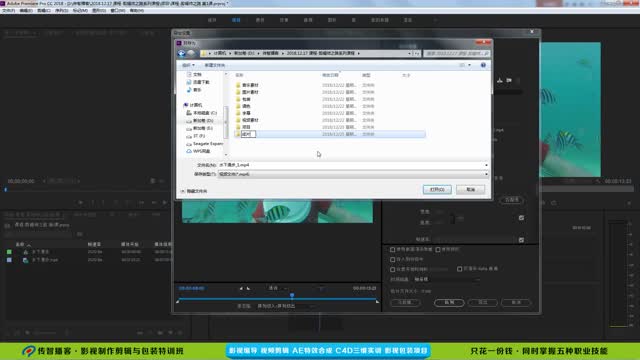Refresh the folder address bar
This screenshot has height=360, width=640.
[417, 53]
